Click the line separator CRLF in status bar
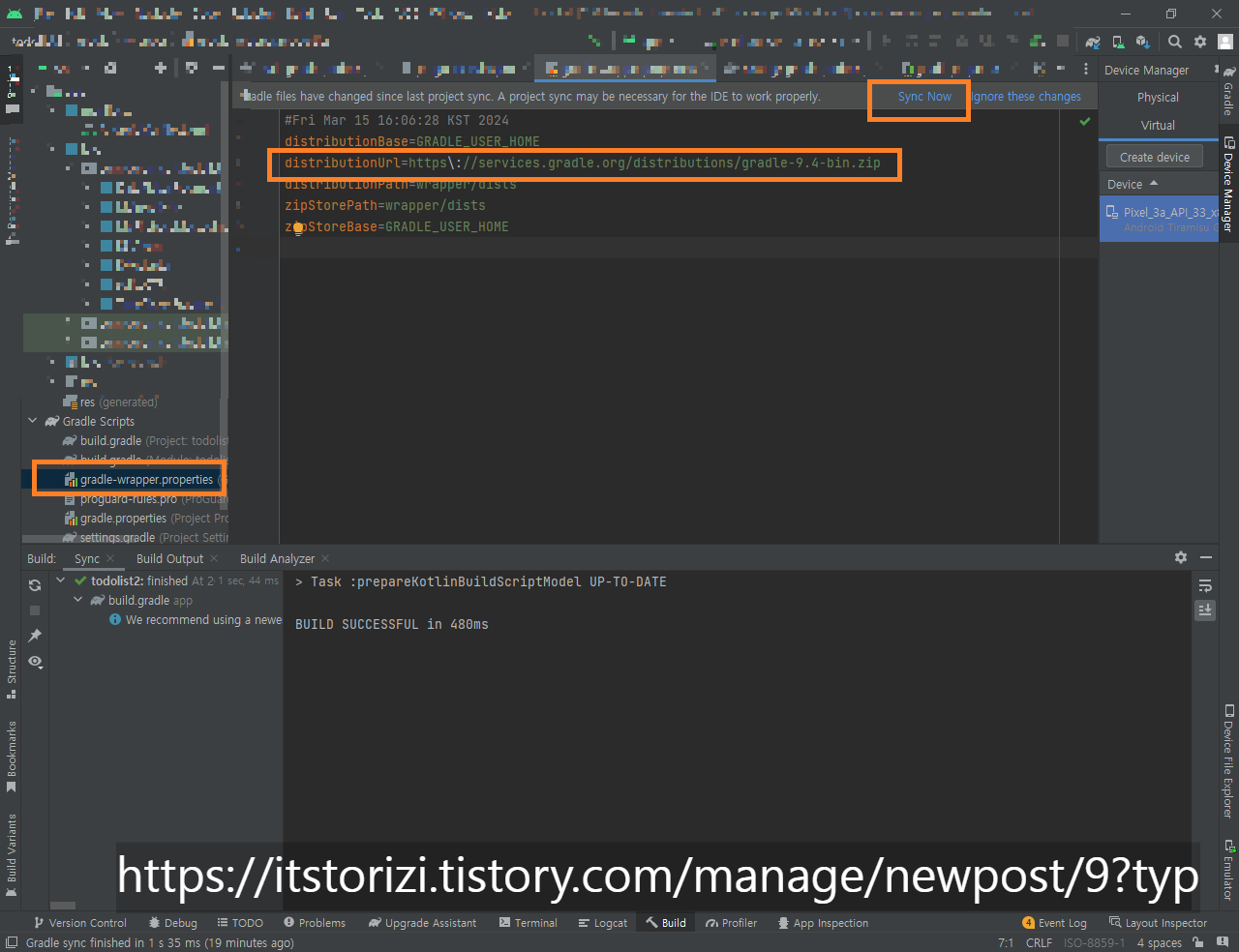Viewport: 1239px width, 952px height. coord(1039,942)
